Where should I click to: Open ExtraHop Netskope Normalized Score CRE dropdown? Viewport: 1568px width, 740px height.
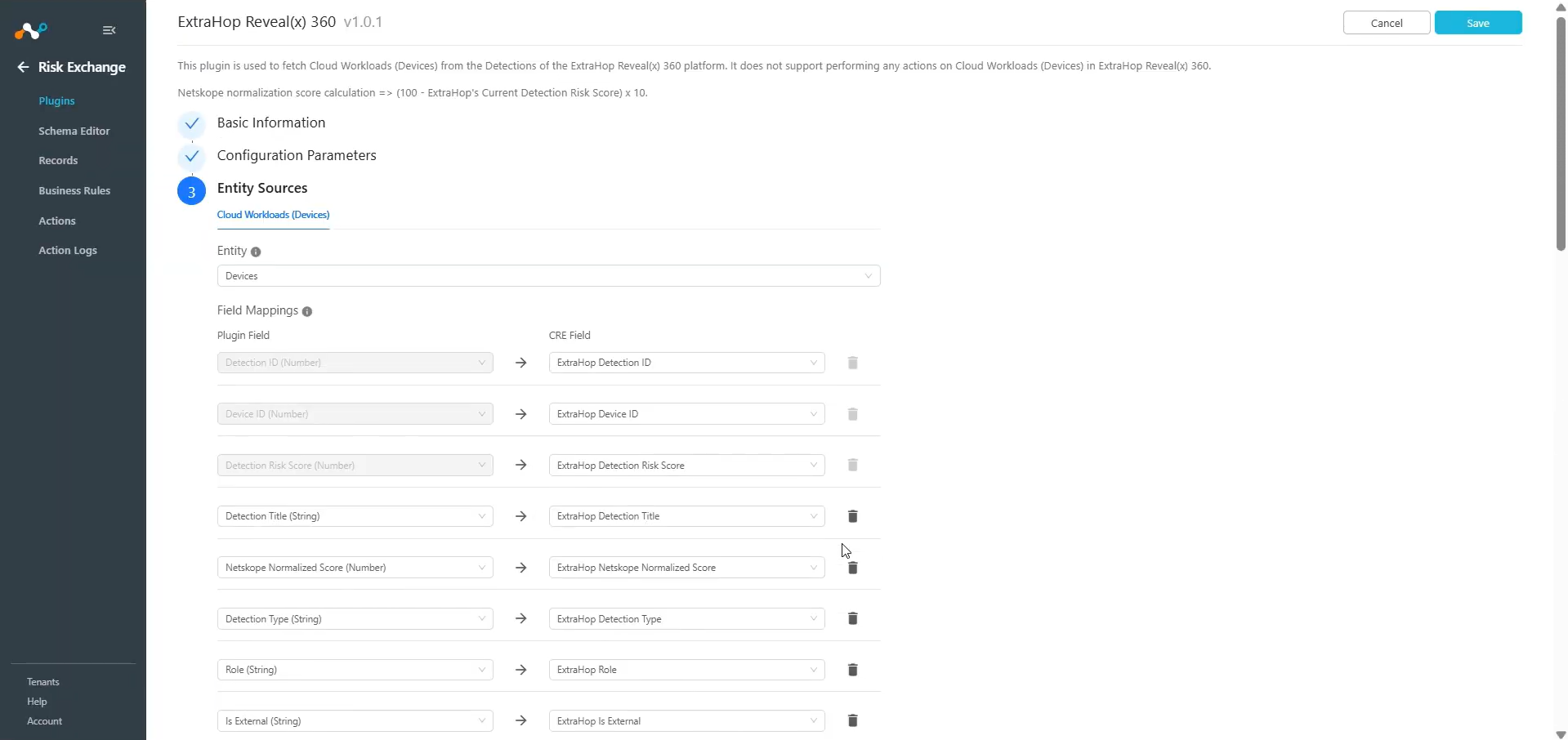(x=686, y=568)
